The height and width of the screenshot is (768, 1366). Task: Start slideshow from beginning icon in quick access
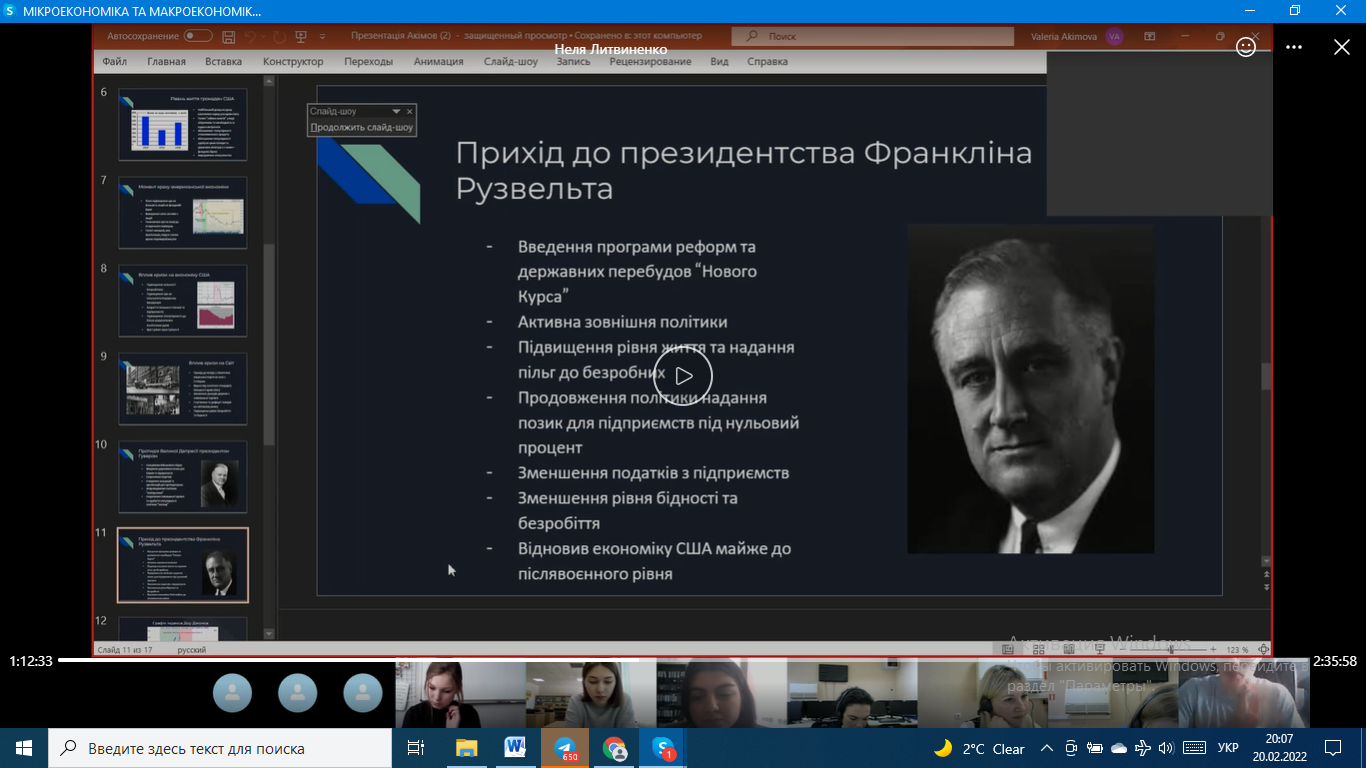[301, 36]
